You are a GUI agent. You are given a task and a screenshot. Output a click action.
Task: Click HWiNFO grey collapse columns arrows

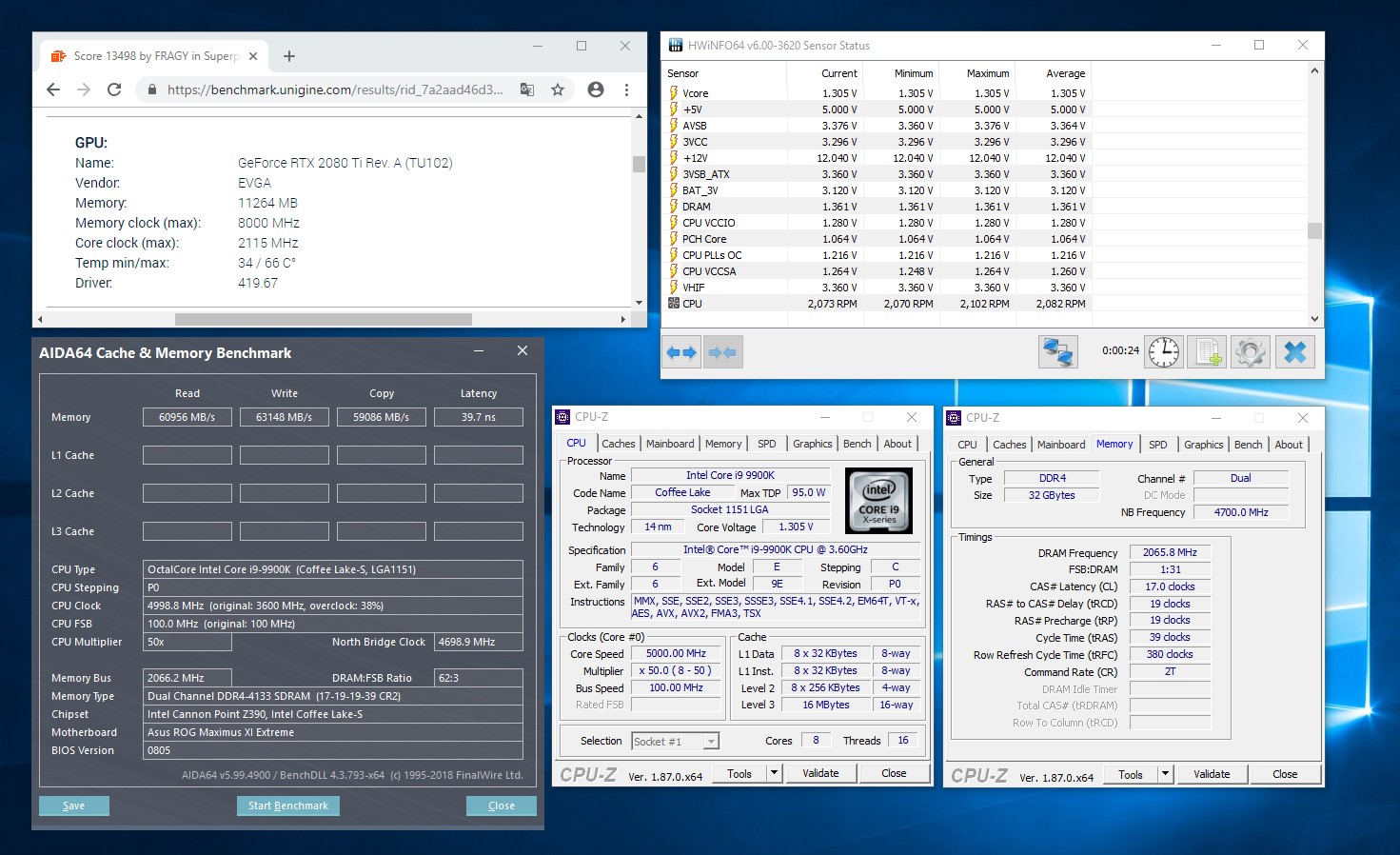pyautogui.click(x=722, y=352)
